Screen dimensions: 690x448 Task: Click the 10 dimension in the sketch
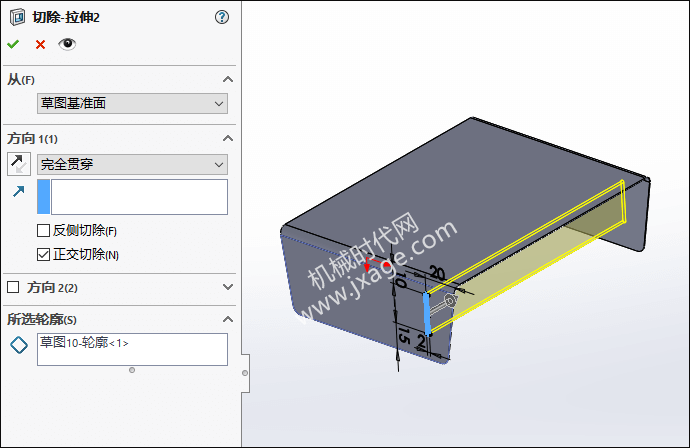(x=400, y=280)
